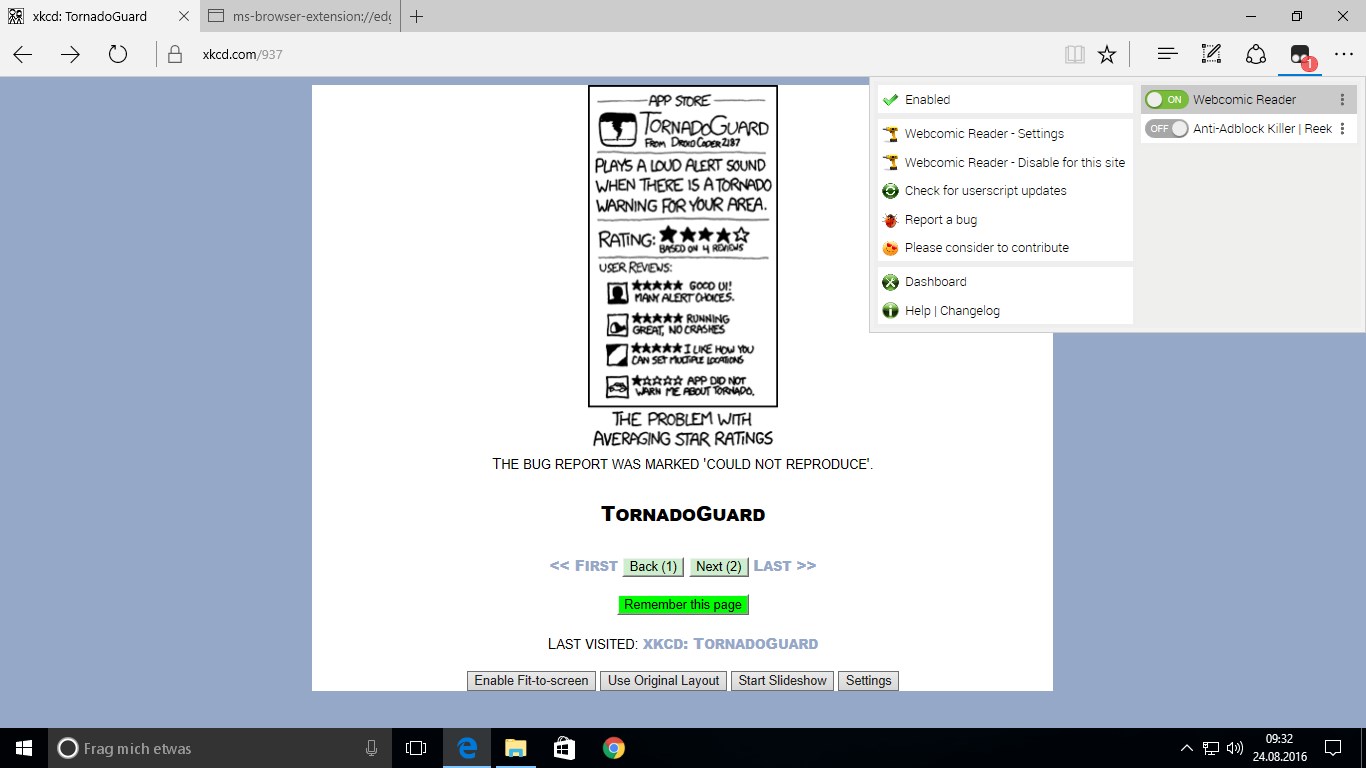Image resolution: width=1366 pixels, height=768 pixels.
Task: Expand options dots for Webcomic Reader
Action: point(1342,100)
